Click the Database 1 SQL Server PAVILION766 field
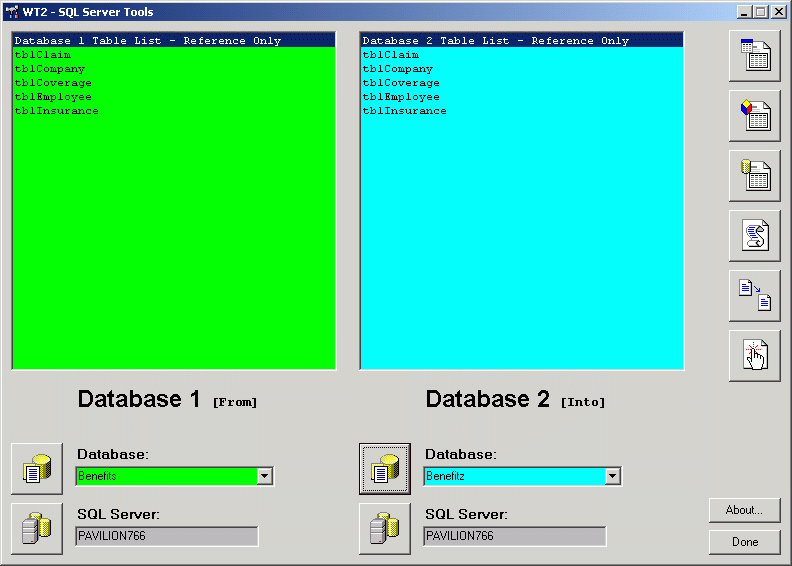Image resolution: width=792 pixels, height=566 pixels. pyautogui.click(x=166, y=537)
